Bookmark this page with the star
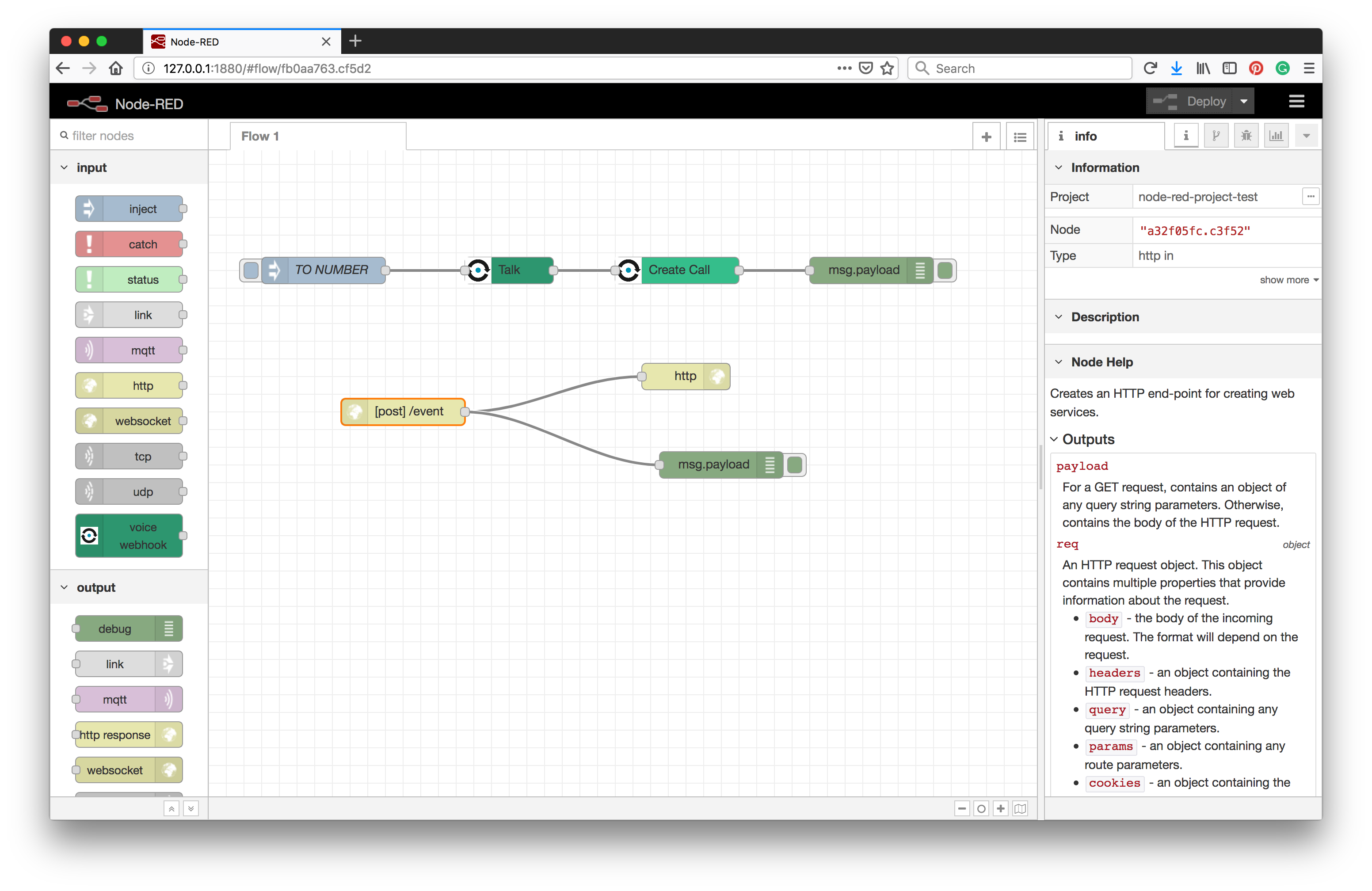Viewport: 1372px width, 891px height. pyautogui.click(x=887, y=69)
